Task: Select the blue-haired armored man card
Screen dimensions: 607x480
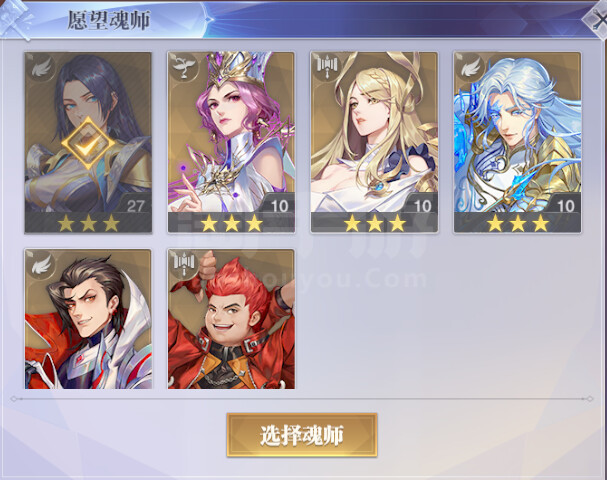Action: (x=518, y=142)
